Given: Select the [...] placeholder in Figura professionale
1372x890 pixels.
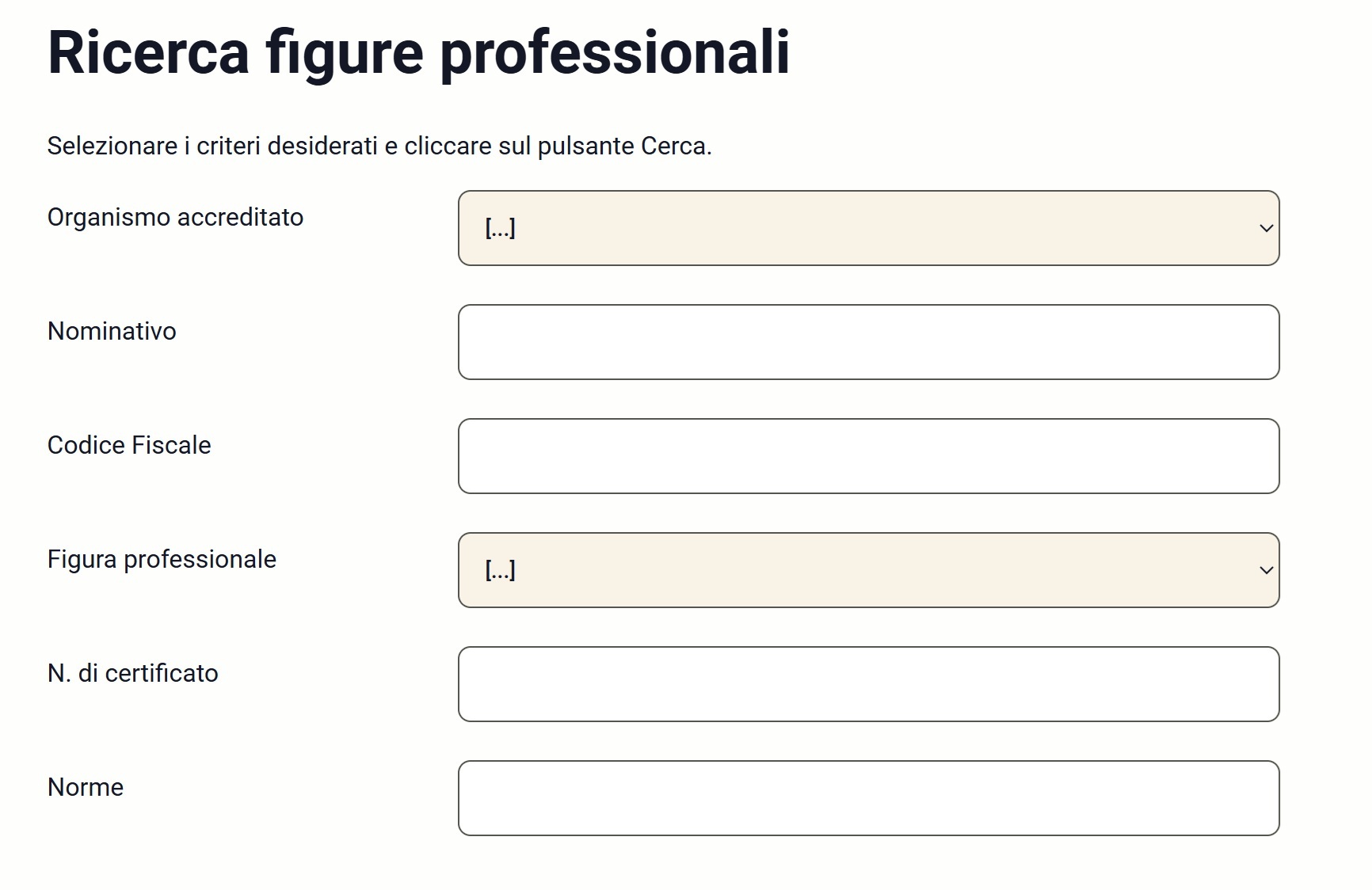Looking at the screenshot, I should (500, 570).
